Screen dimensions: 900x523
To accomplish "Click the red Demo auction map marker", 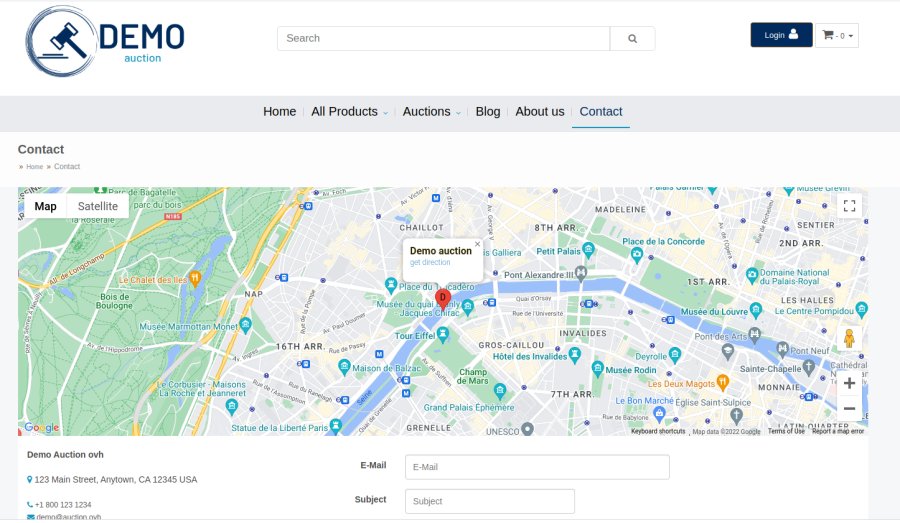I will pyautogui.click(x=443, y=299).
